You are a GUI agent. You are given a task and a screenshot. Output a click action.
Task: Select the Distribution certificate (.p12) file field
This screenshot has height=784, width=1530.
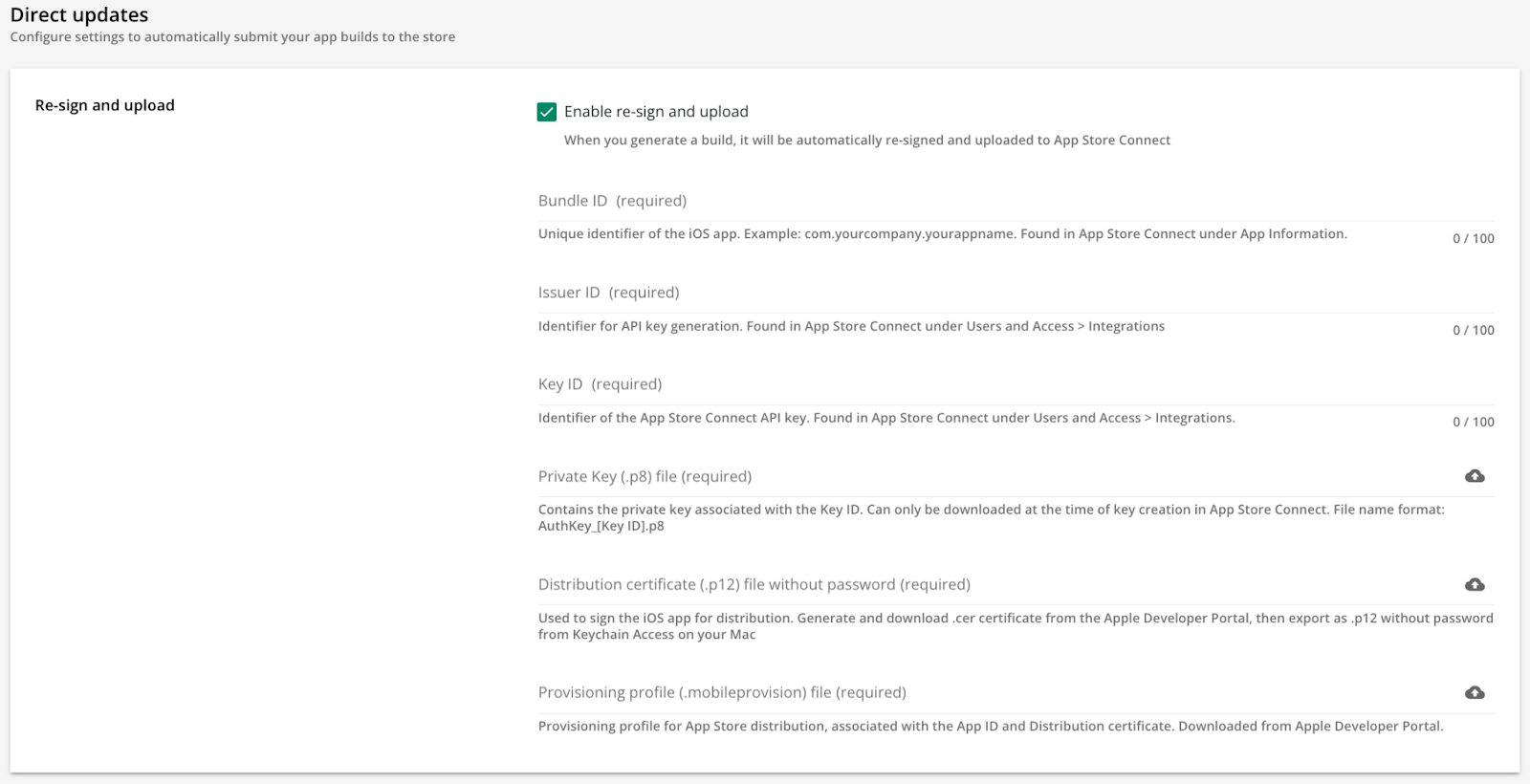pyautogui.click(x=1016, y=584)
